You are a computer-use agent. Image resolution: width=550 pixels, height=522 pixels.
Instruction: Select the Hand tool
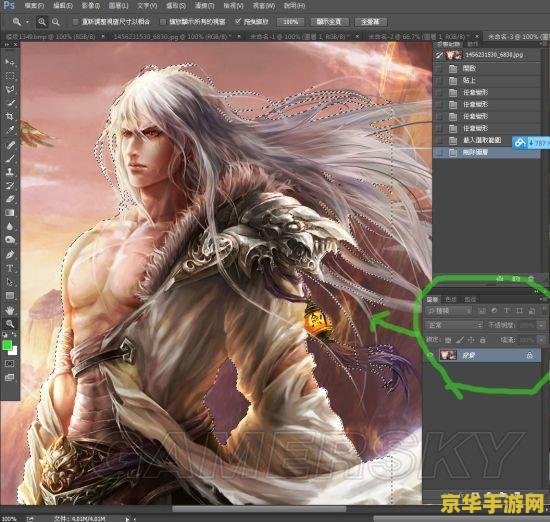10,310
